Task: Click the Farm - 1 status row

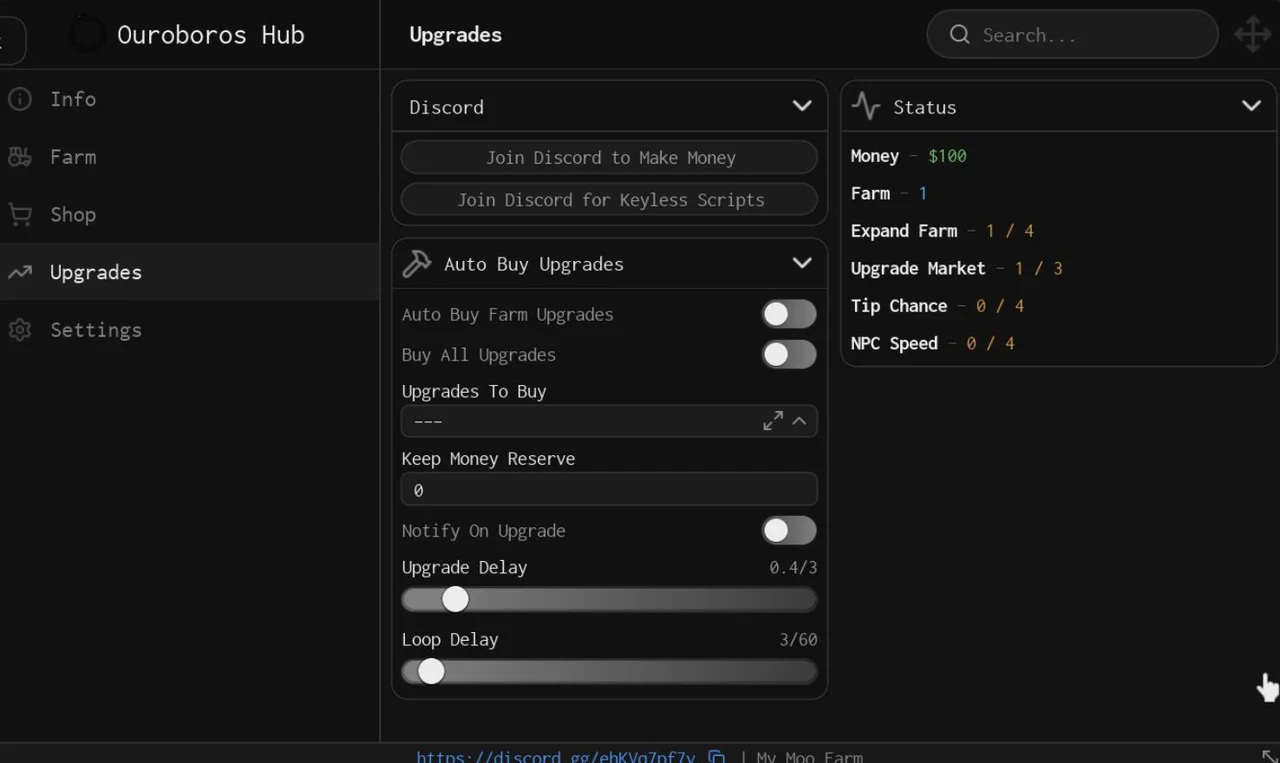Action: (889, 193)
